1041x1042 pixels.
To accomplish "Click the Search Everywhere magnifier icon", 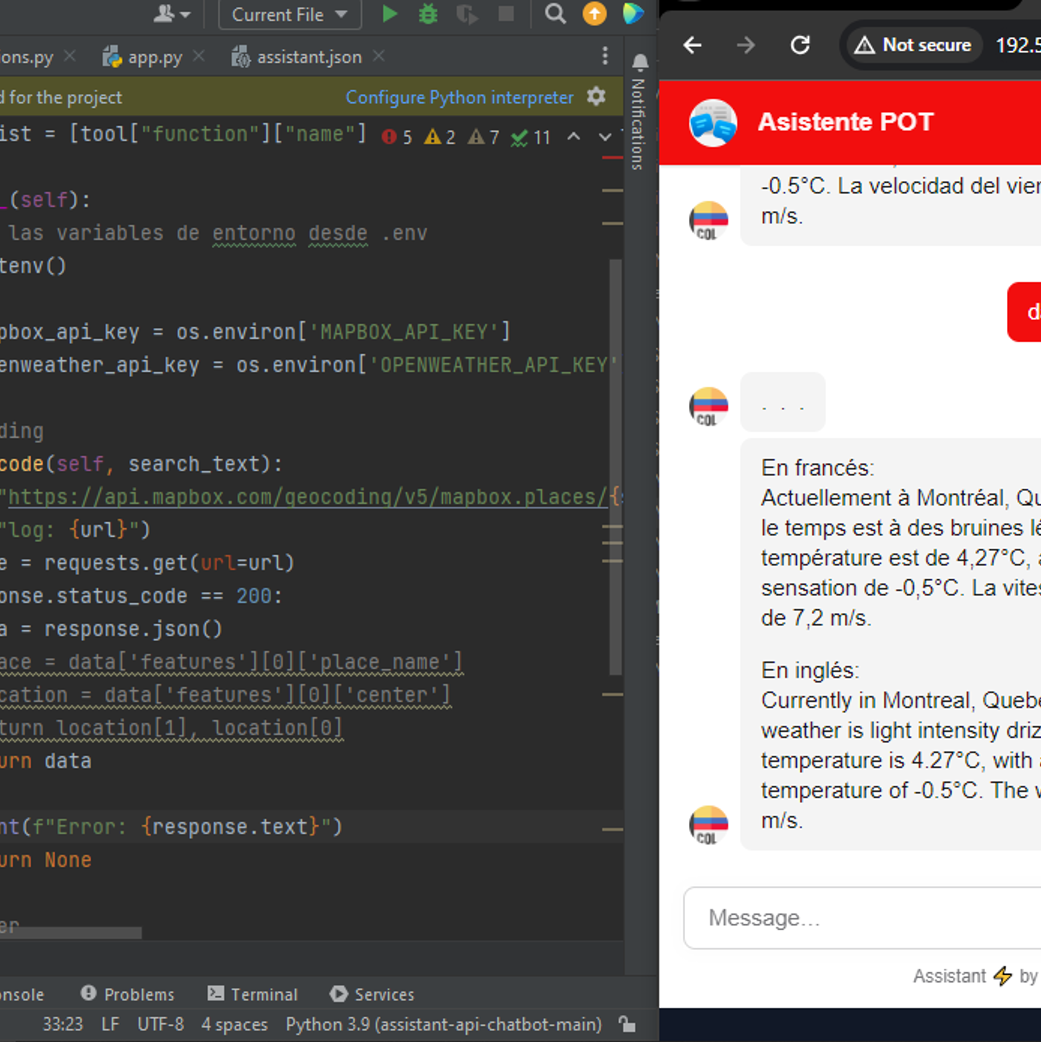I will coord(555,14).
